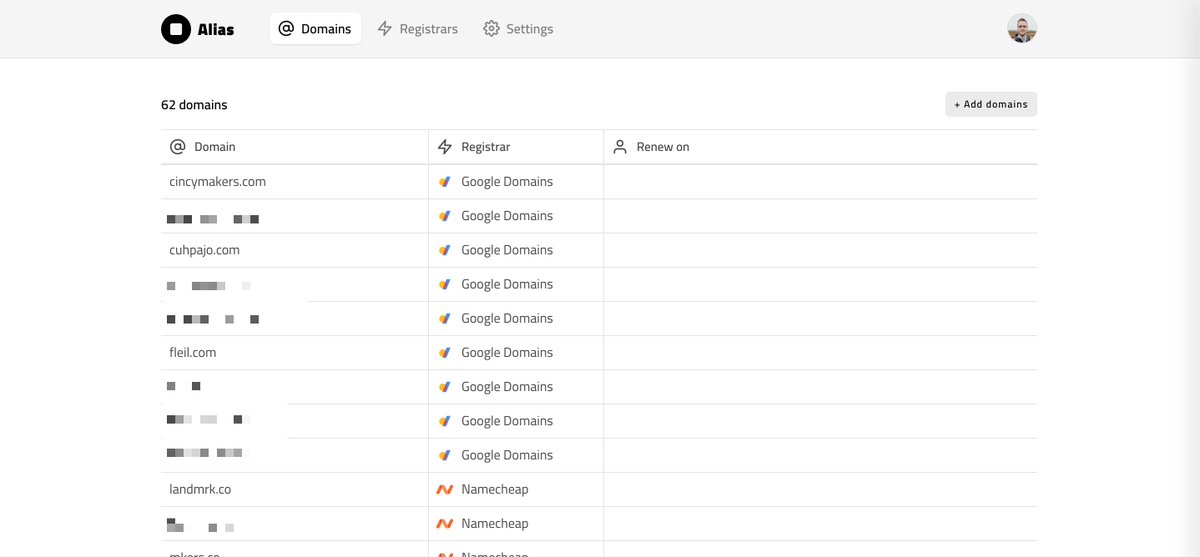Click the Registrar column header
This screenshot has width=1200, height=557.
tap(516, 147)
